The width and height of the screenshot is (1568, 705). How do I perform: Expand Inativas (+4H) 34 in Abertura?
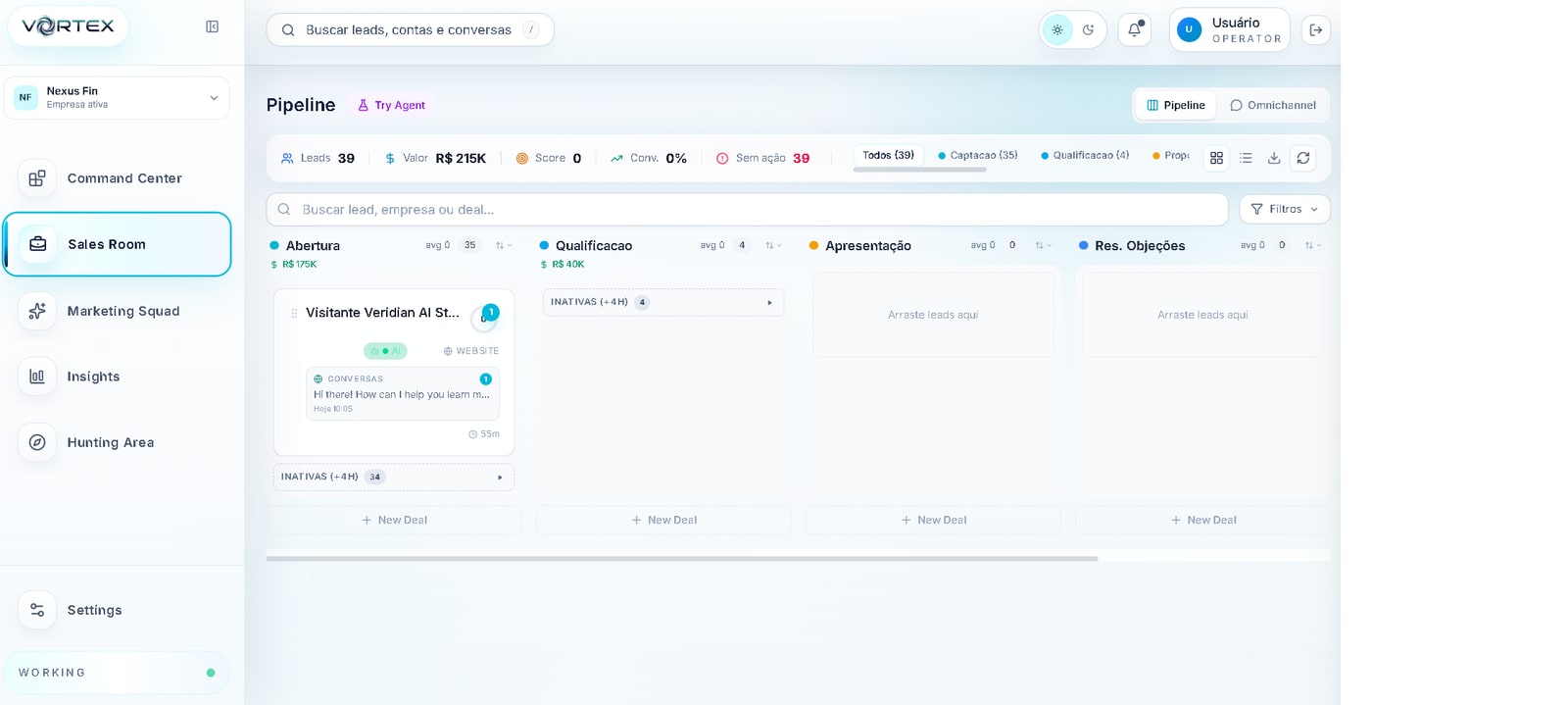click(x=394, y=477)
